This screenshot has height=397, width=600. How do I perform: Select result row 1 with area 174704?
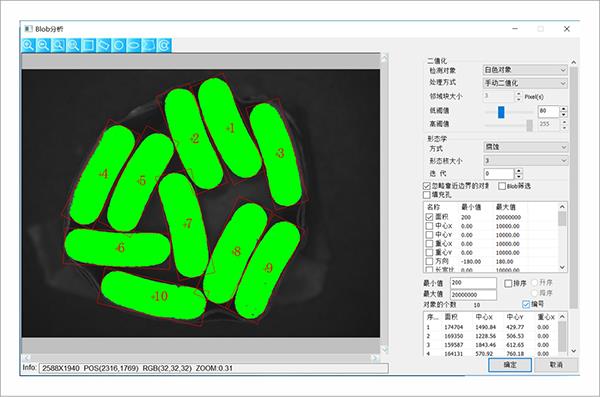(491, 327)
